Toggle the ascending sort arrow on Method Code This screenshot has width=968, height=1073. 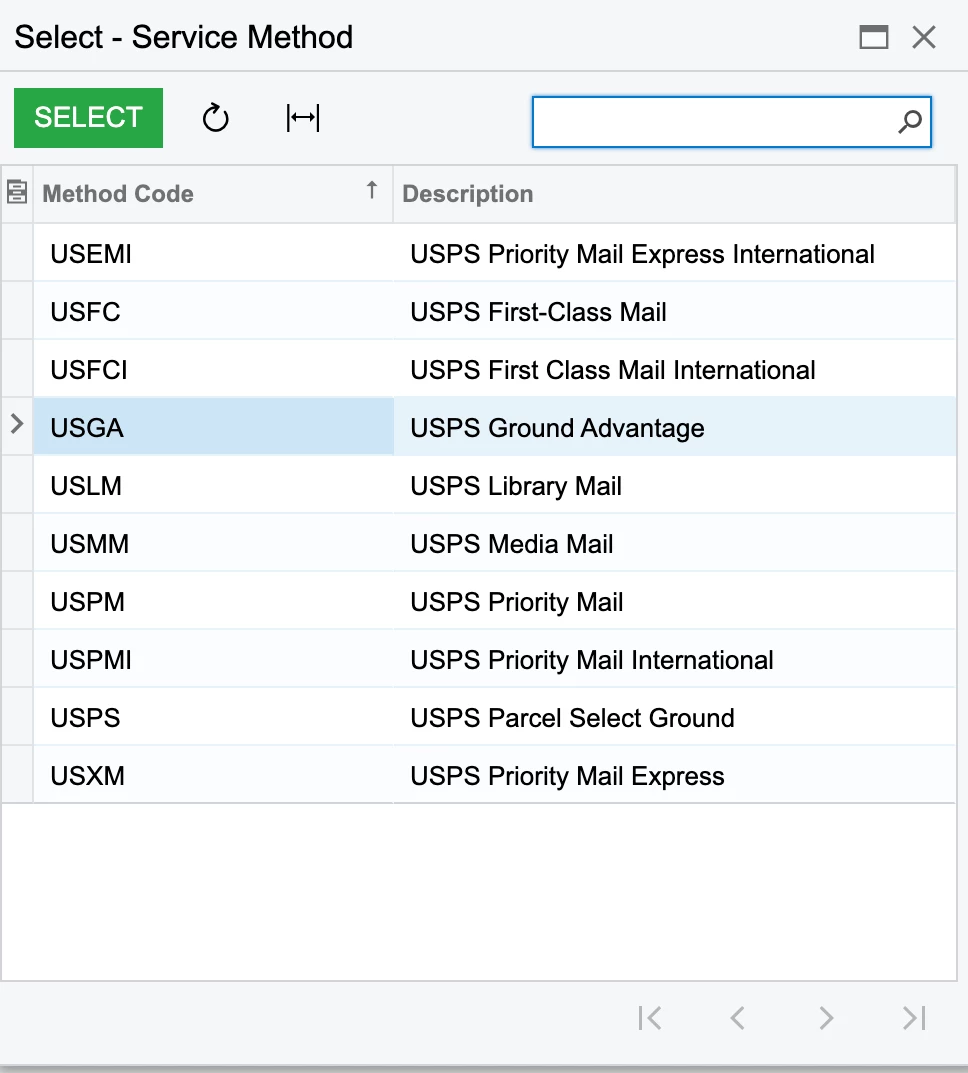coord(371,190)
